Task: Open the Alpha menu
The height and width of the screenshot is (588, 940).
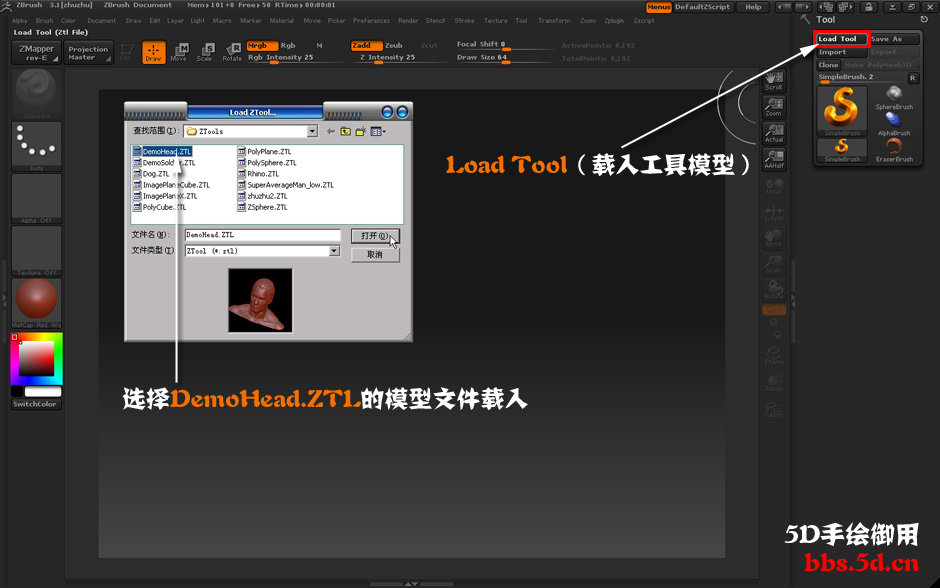Action: 20,20
